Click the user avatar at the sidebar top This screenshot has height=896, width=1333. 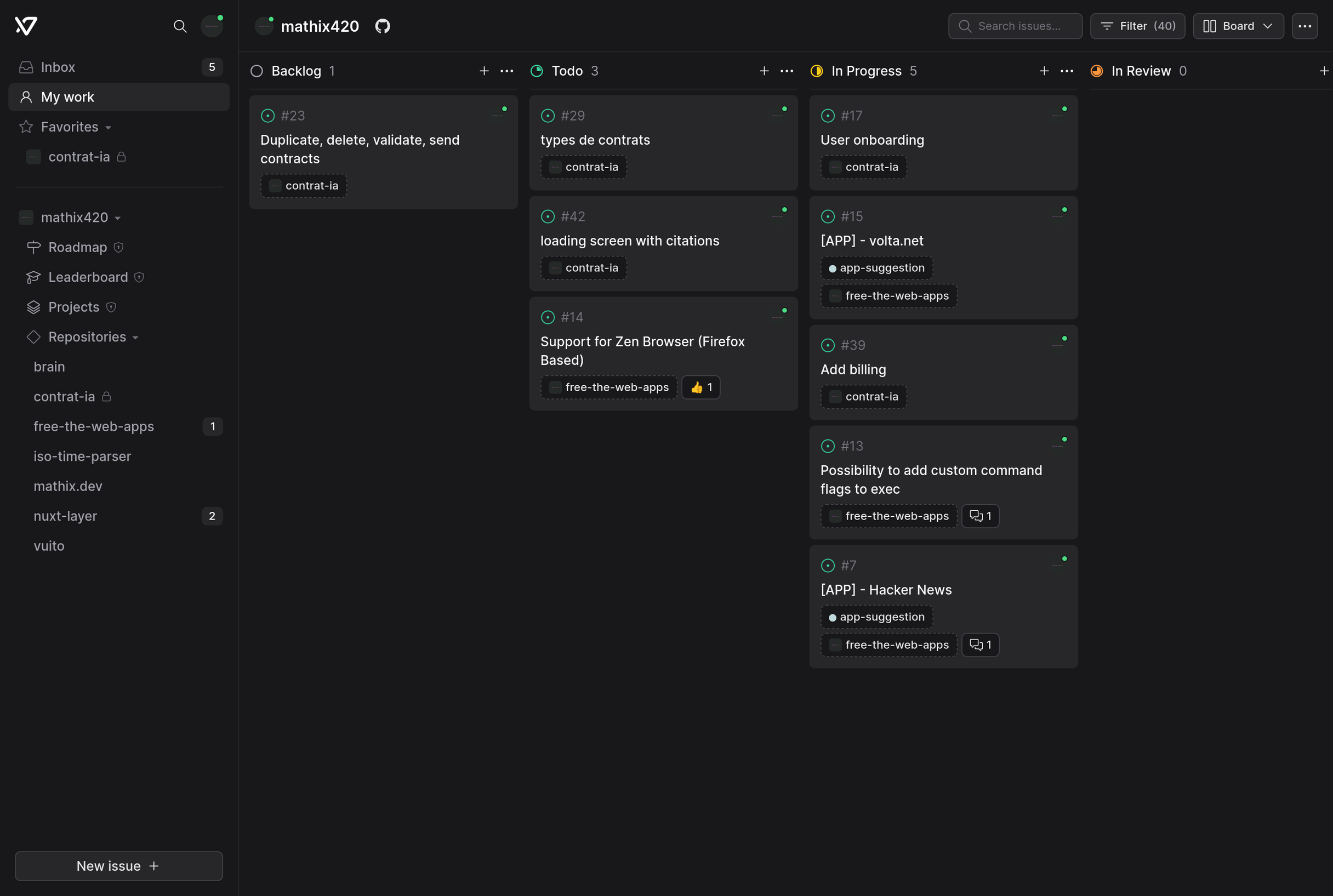point(212,26)
